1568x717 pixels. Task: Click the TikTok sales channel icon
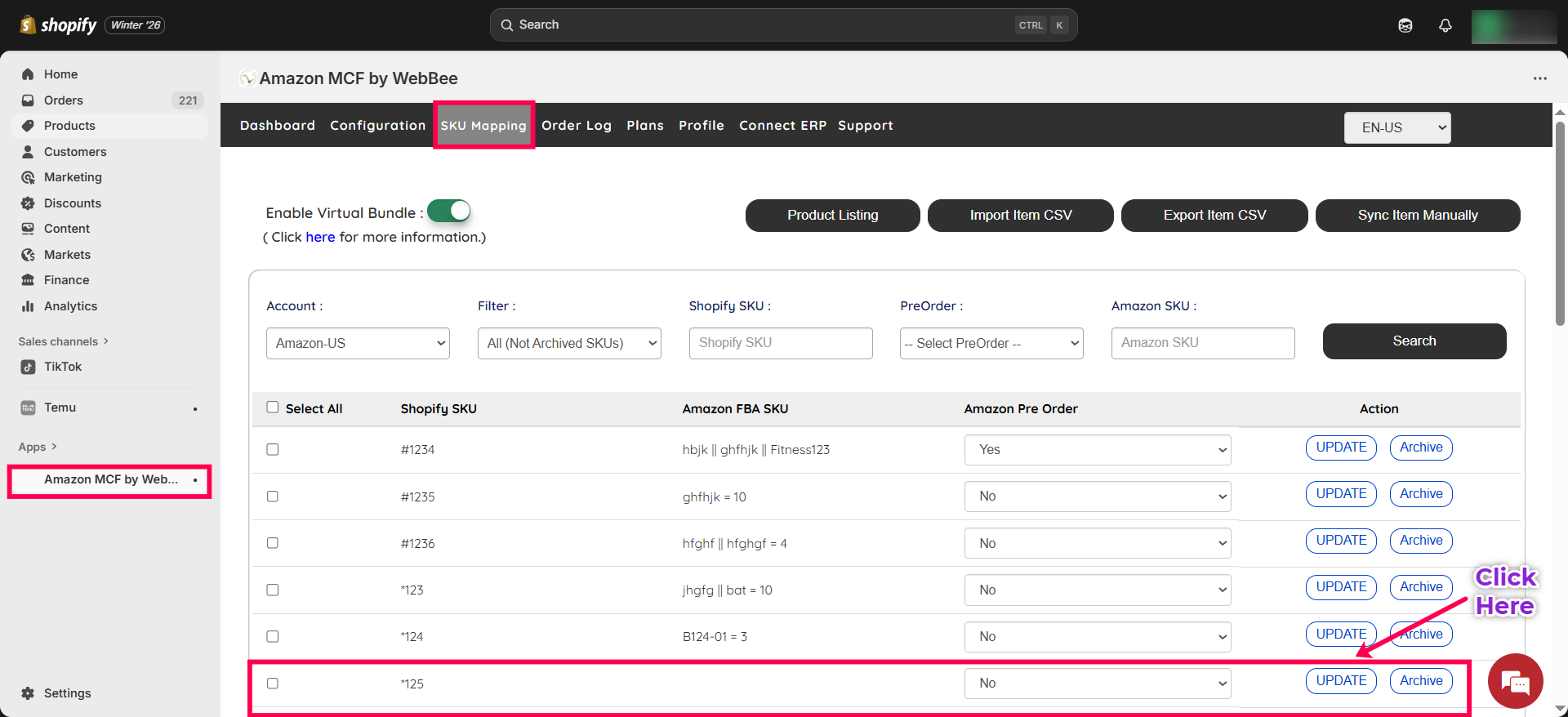(28, 367)
